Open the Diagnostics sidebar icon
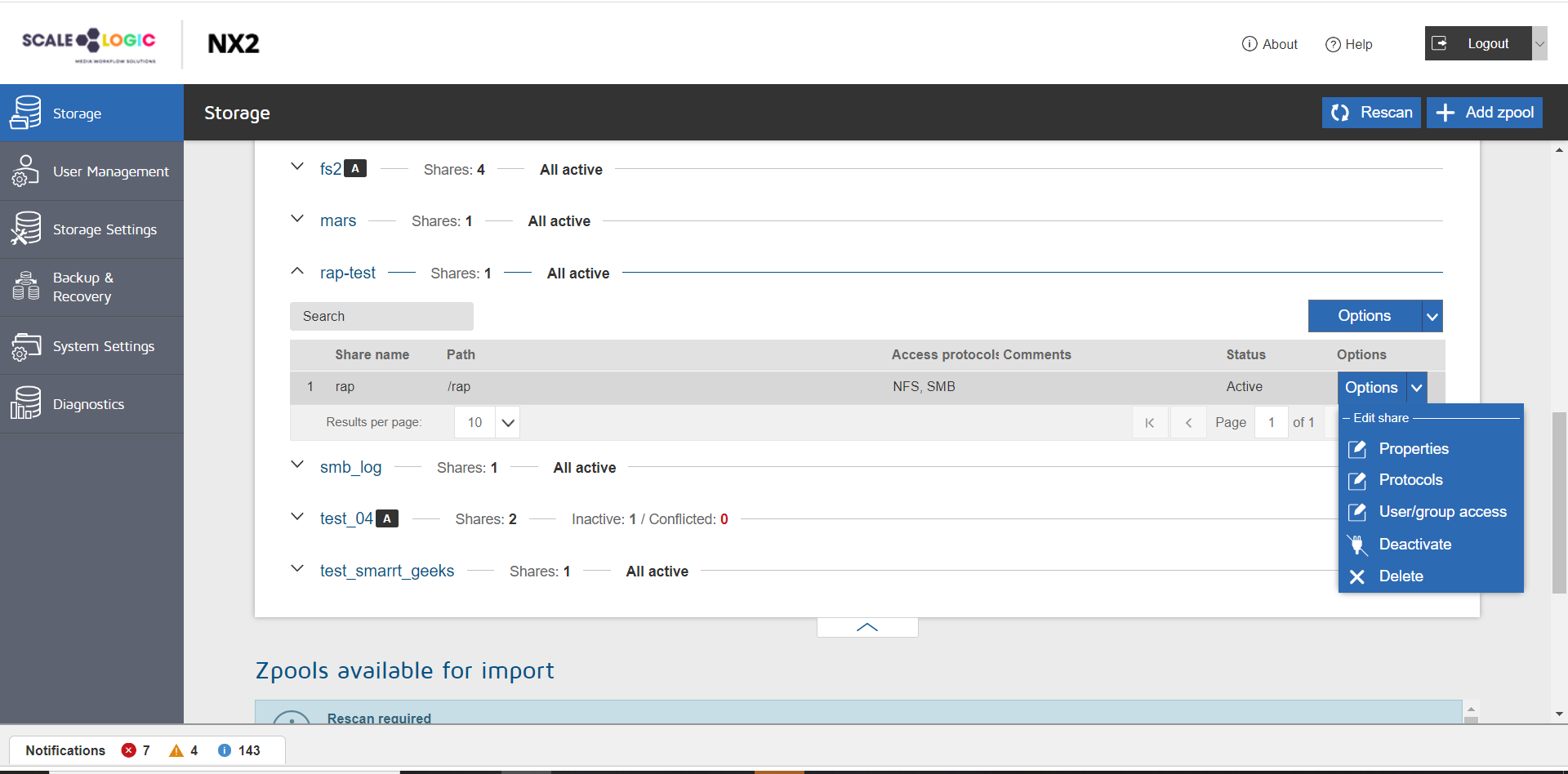1568x774 pixels. [x=25, y=403]
